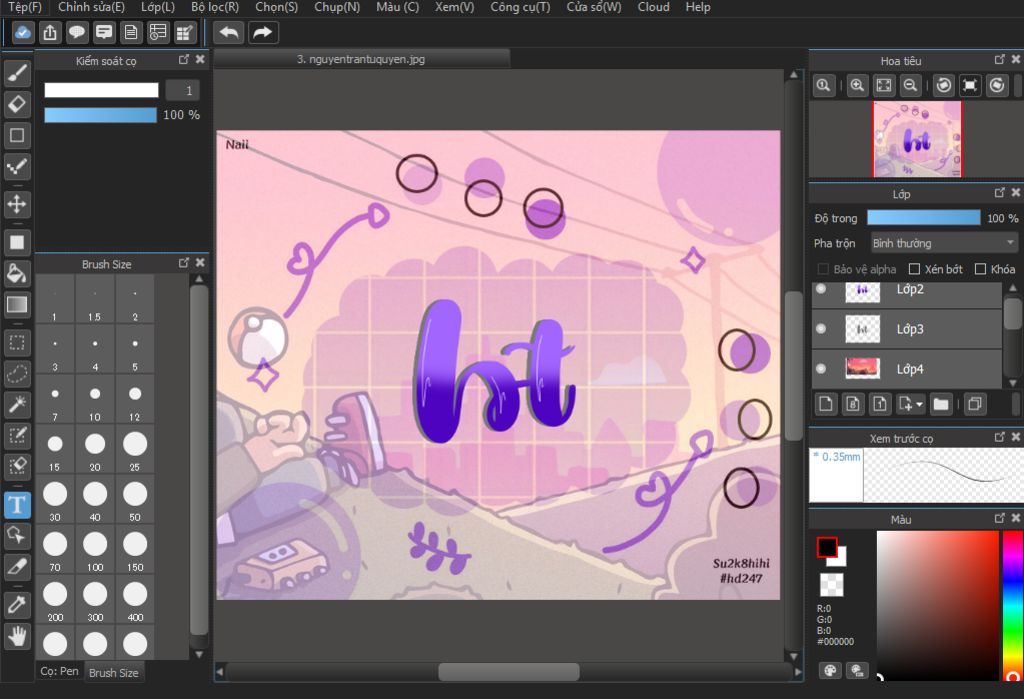Image resolution: width=1024 pixels, height=699 pixels.
Task: Switch to the Cọ: Pen tab
Action: pyautogui.click(x=59, y=672)
